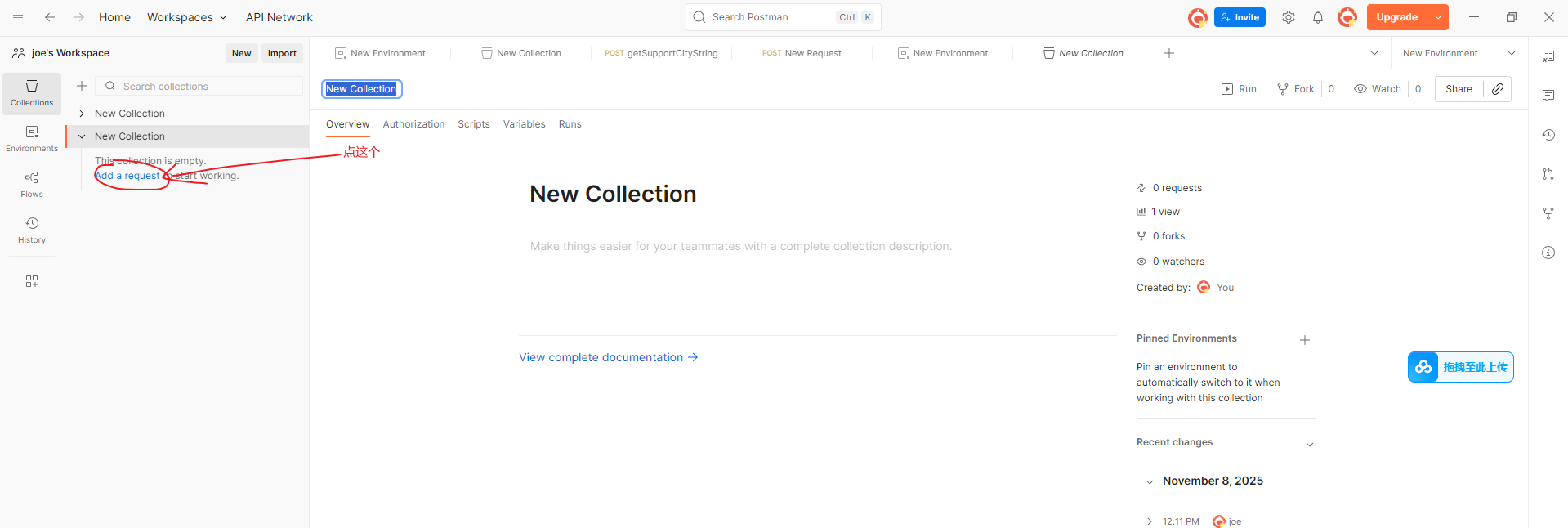Switch to the Scripts tab
Screen dimensions: 1568x528
(x=474, y=124)
